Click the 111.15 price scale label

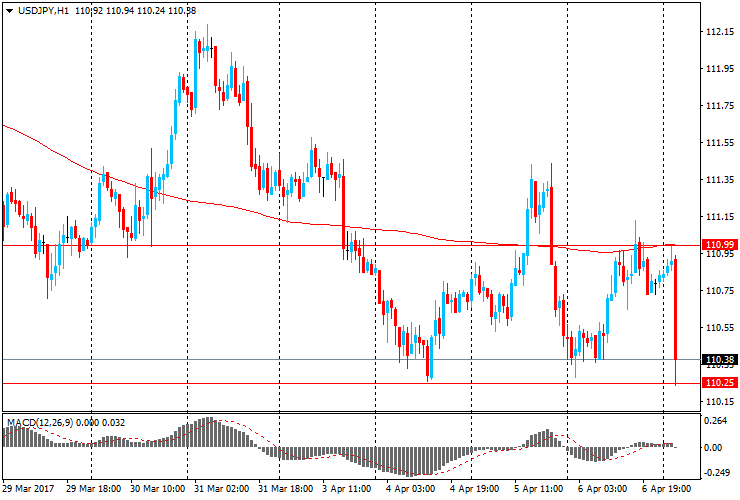coord(720,217)
